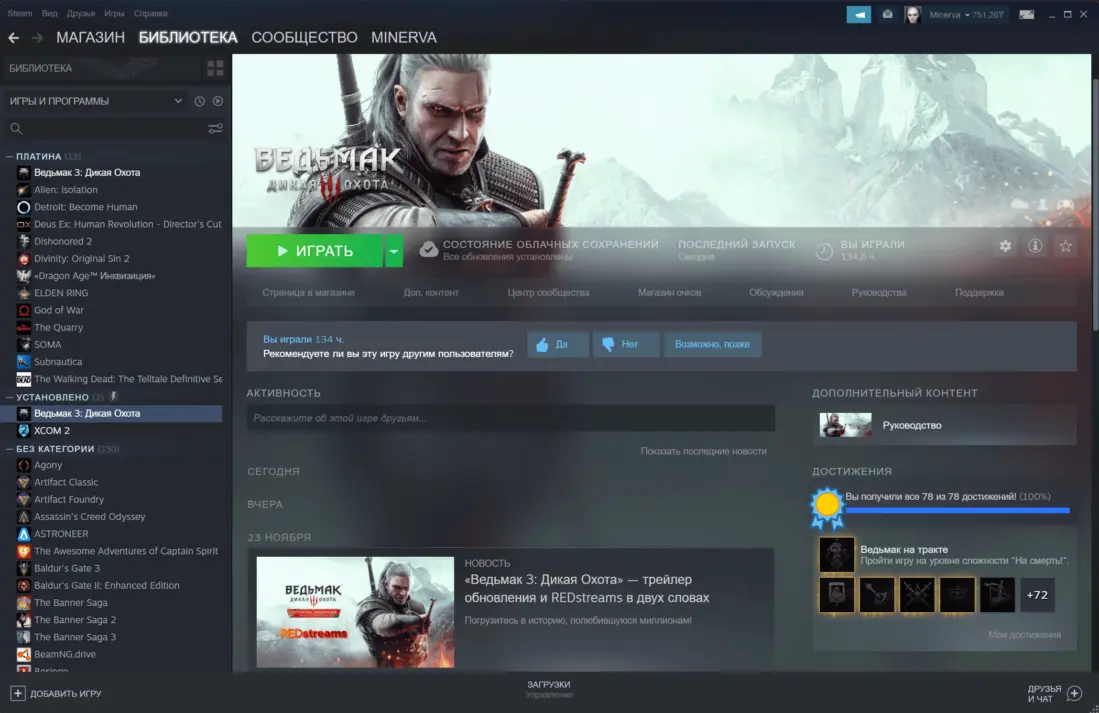Switch library to grid view icon

click(215, 68)
